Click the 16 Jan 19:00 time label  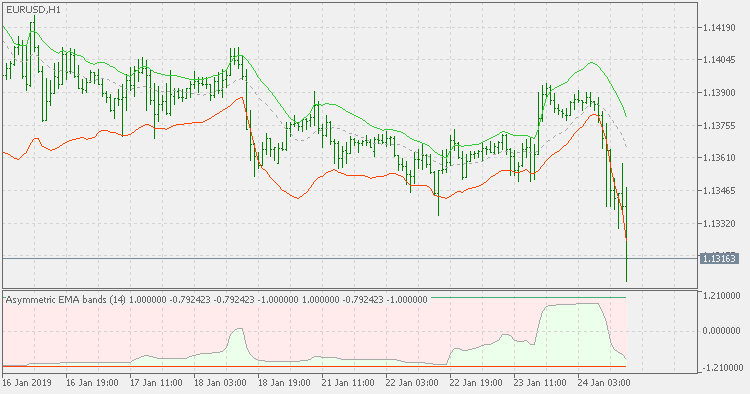[92, 383]
